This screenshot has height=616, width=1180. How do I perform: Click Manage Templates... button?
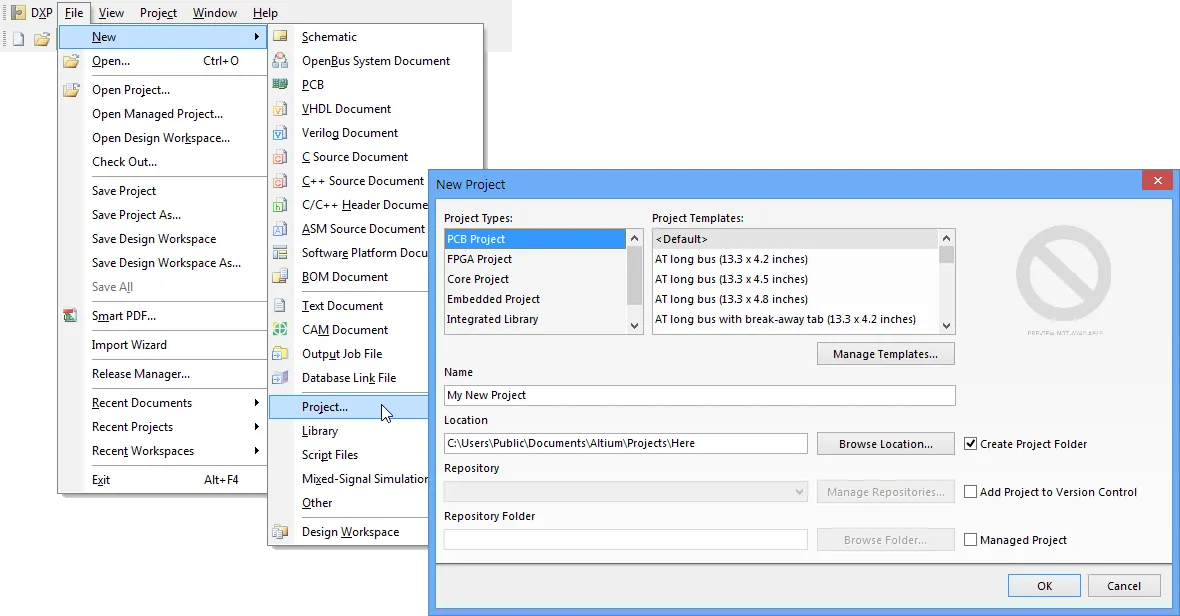886,354
